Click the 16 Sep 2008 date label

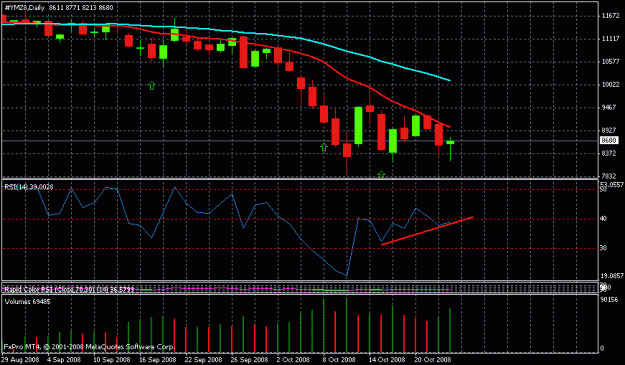[x=157, y=359]
